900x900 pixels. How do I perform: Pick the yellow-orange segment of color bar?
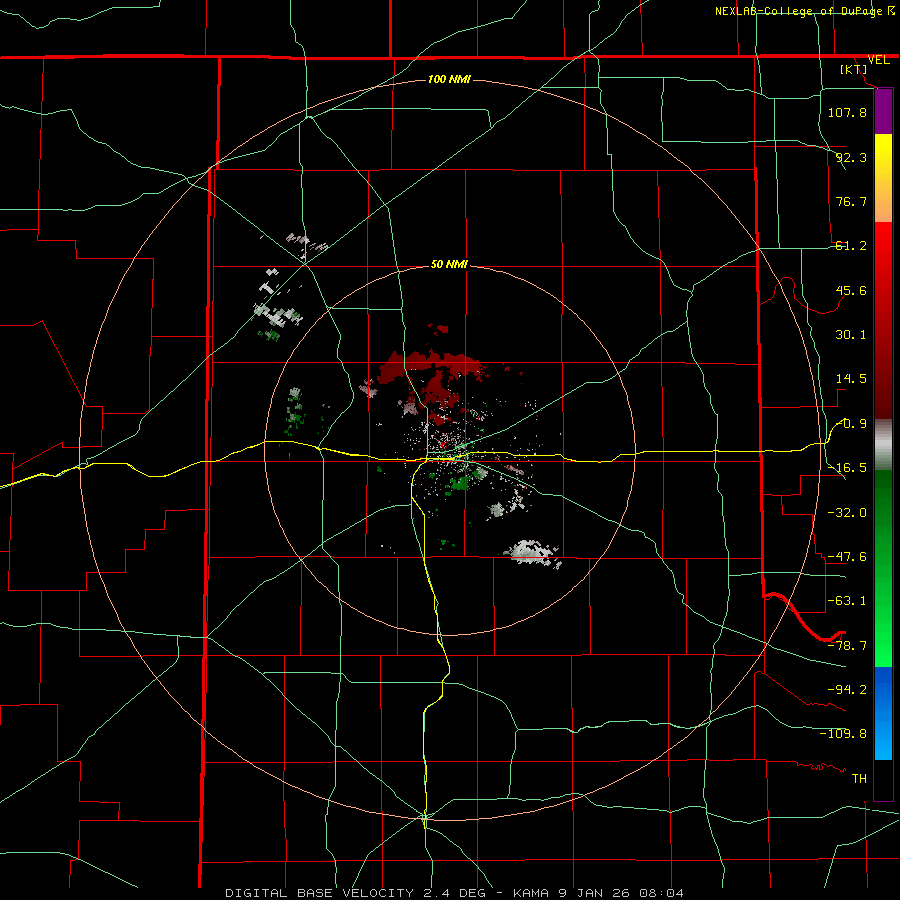click(x=883, y=178)
